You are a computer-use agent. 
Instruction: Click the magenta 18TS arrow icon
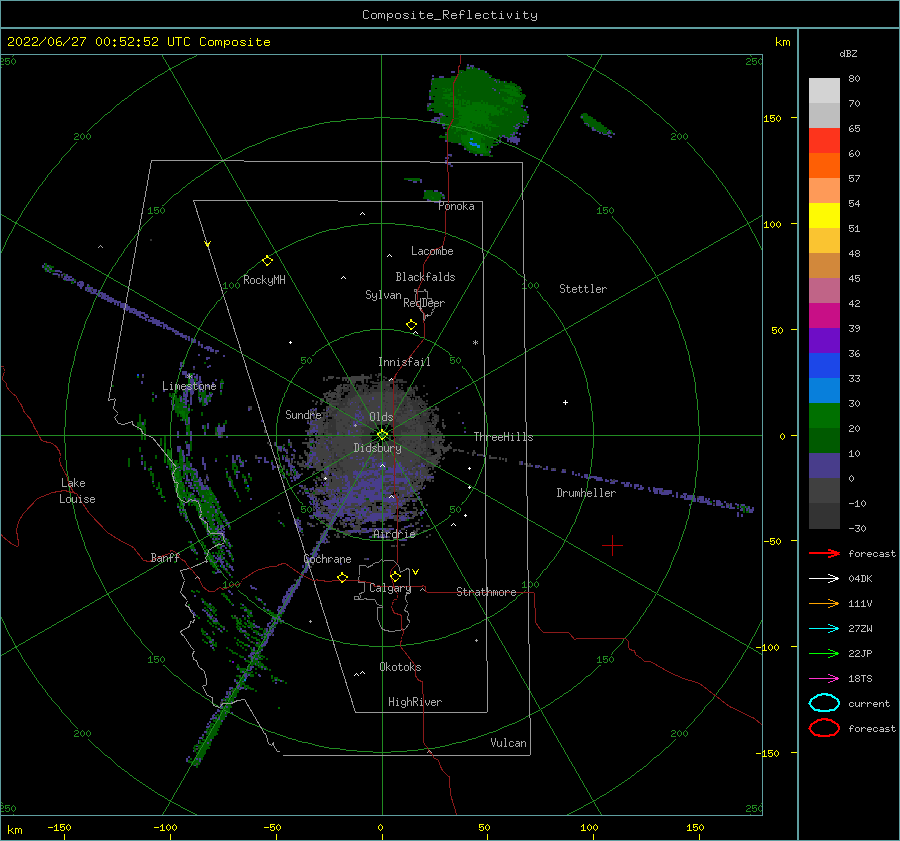824,679
